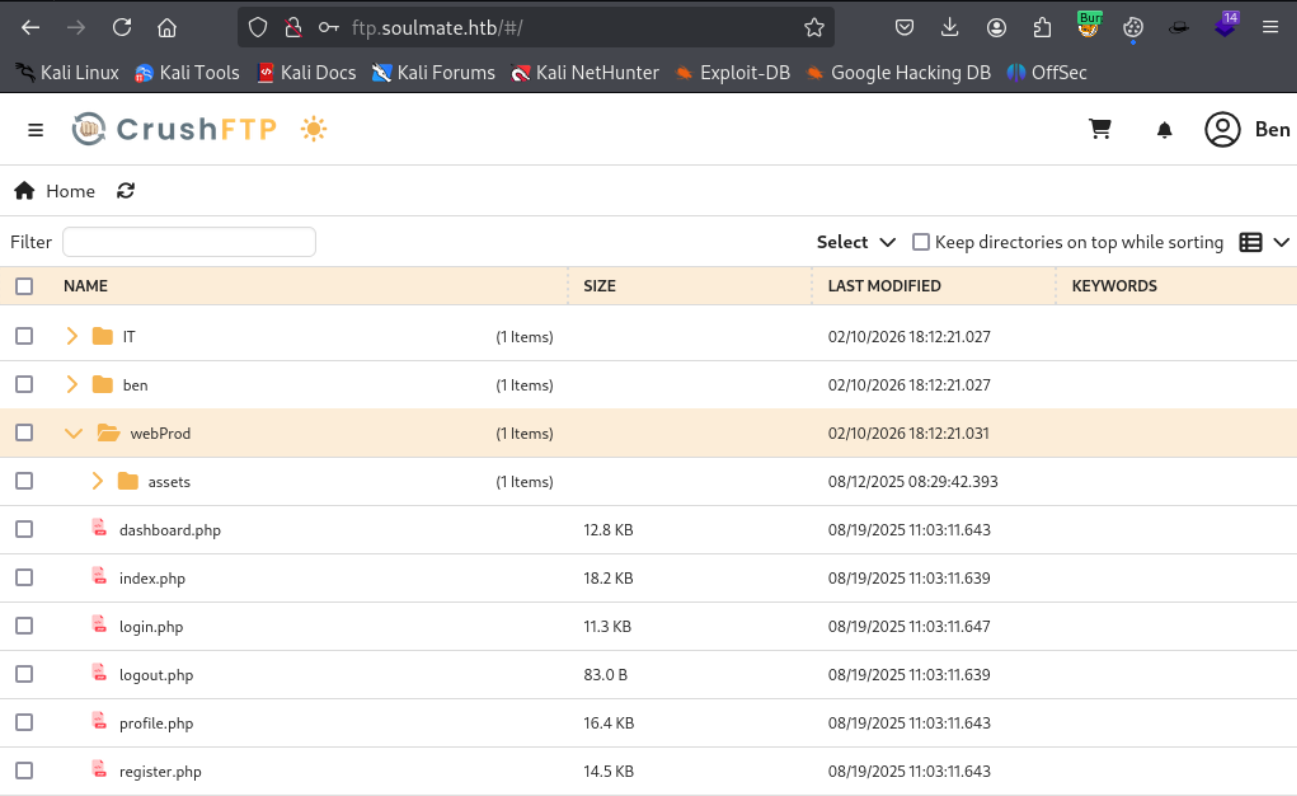Select all files via header checkbox
Screen dimensions: 1297x796
tap(24, 286)
